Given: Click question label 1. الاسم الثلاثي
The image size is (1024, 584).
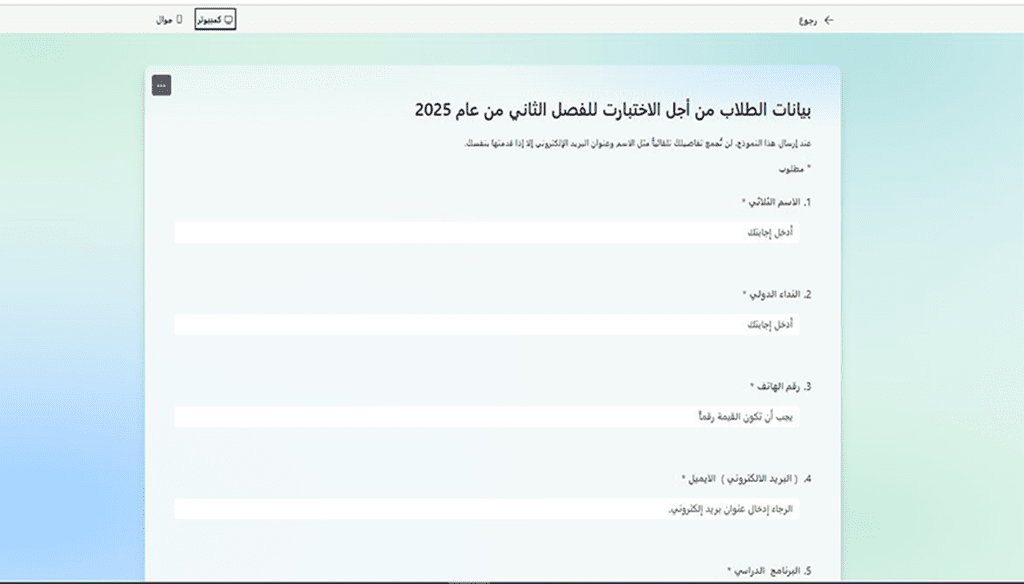Looking at the screenshot, I should [776, 203].
